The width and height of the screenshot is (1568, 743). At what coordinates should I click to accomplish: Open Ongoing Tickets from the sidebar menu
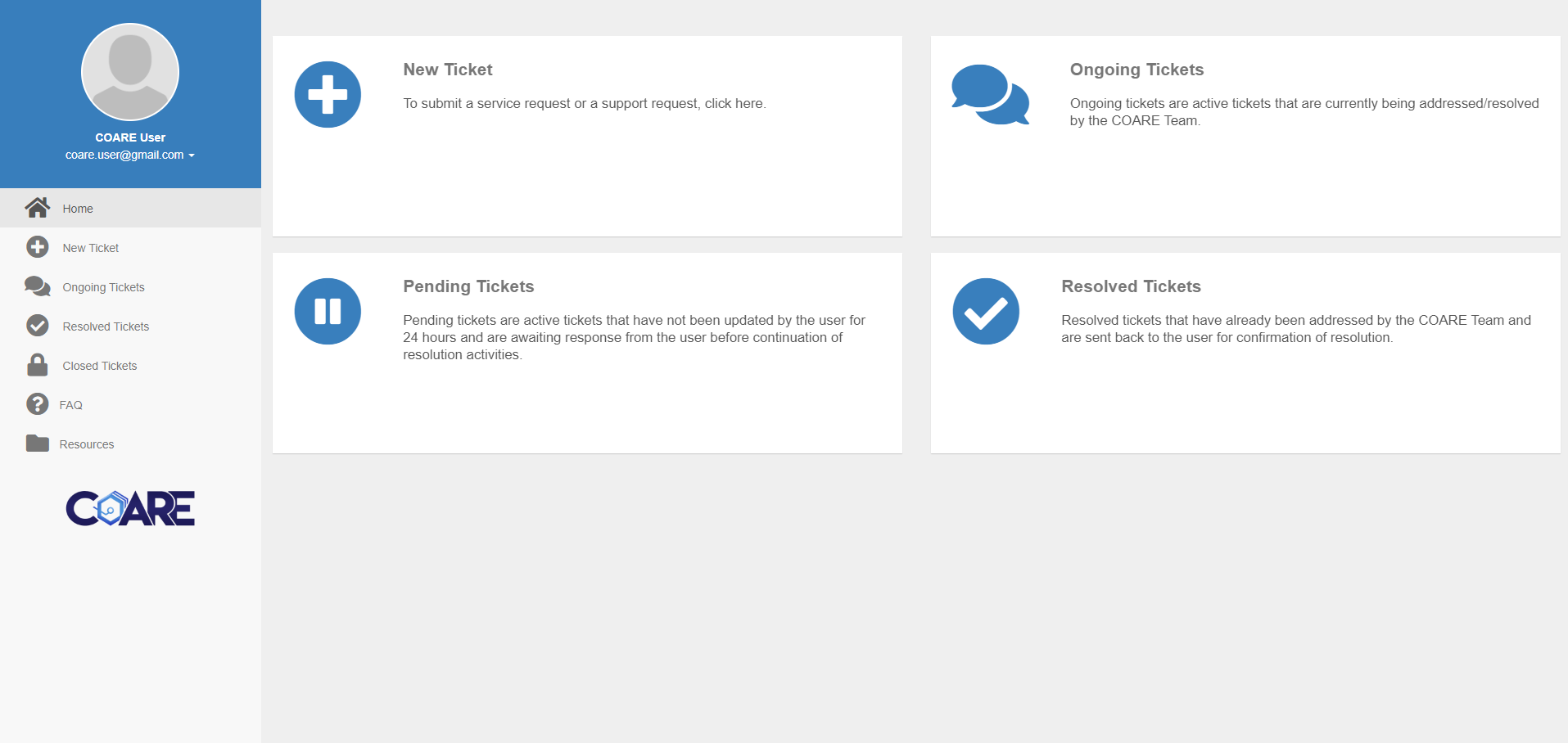tap(131, 286)
